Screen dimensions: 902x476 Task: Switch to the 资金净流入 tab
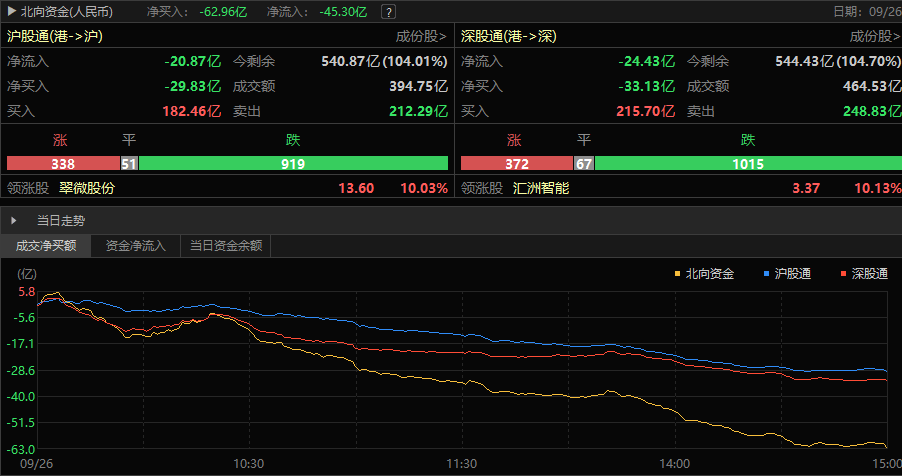(x=135, y=245)
